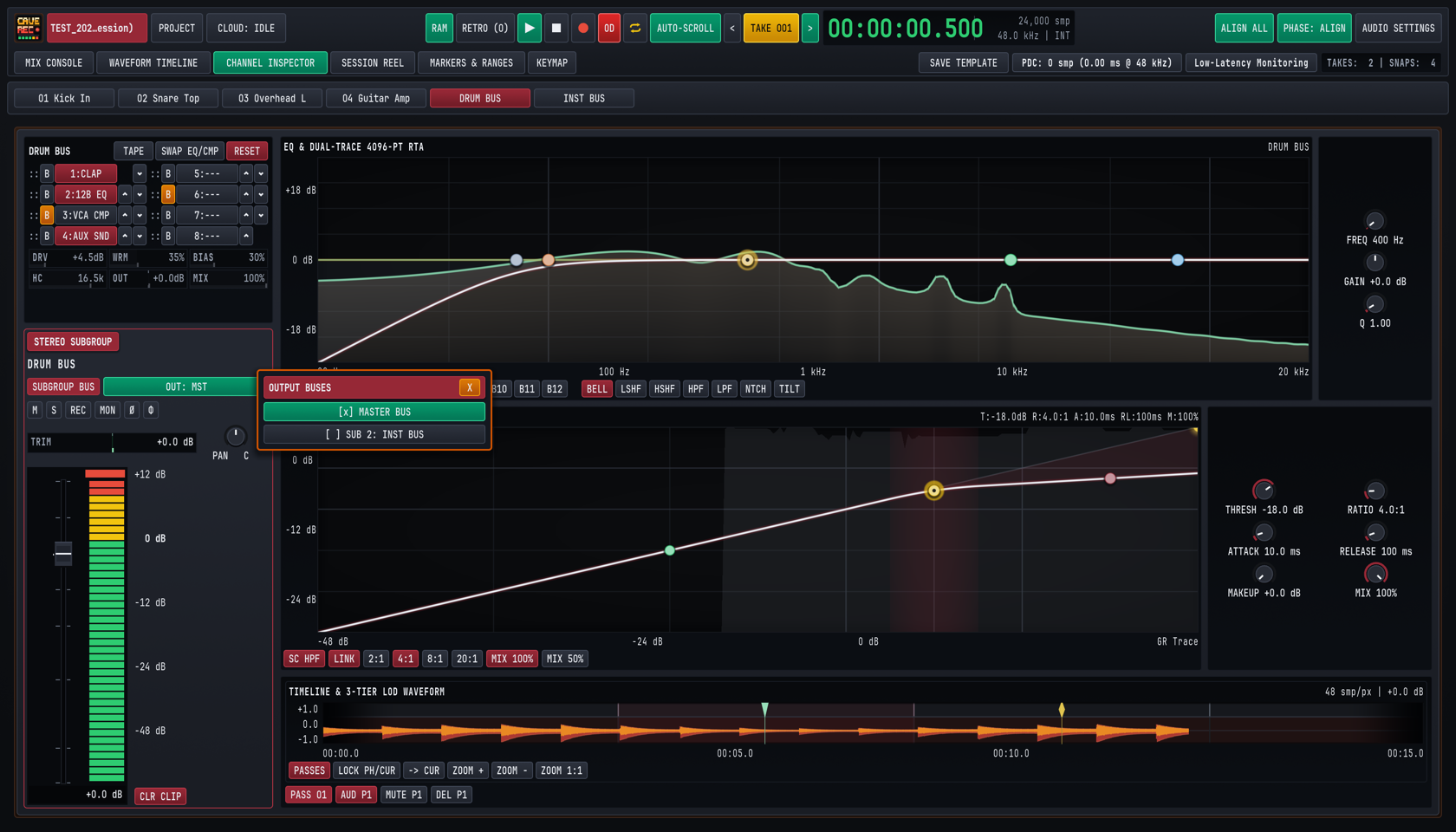This screenshot has height=832, width=1456.
Task: Move insert 2:12B EQ up
Action: (125, 194)
